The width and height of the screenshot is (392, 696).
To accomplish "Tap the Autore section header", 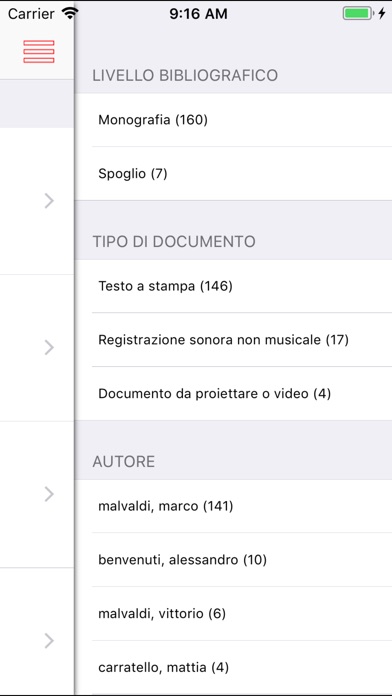I will click(124, 462).
